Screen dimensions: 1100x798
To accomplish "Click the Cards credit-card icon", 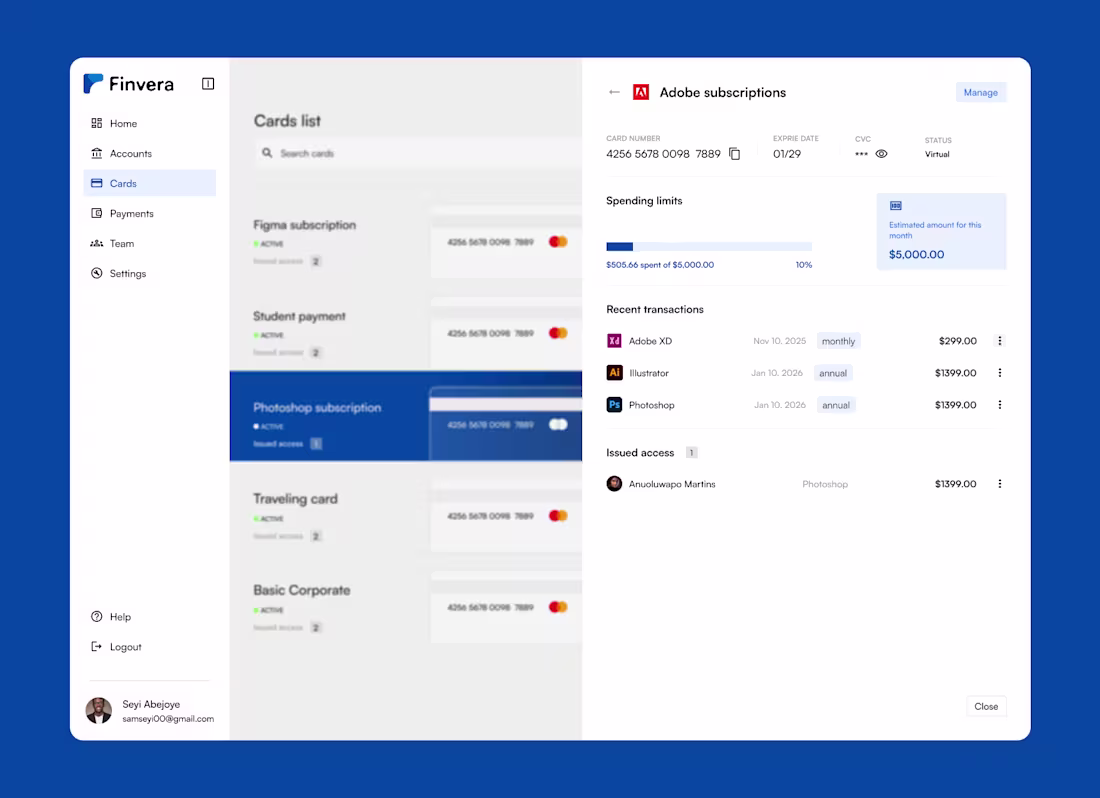I will 97,183.
